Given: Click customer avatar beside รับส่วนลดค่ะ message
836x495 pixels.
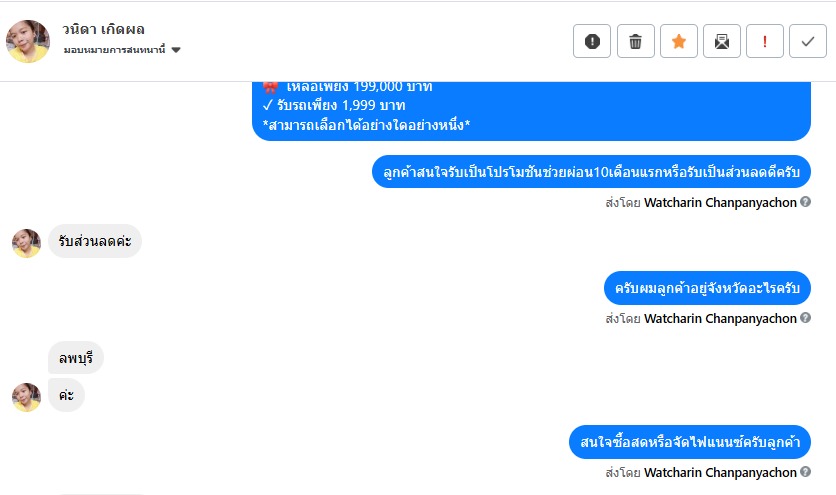Looking at the screenshot, I should click(27, 243).
